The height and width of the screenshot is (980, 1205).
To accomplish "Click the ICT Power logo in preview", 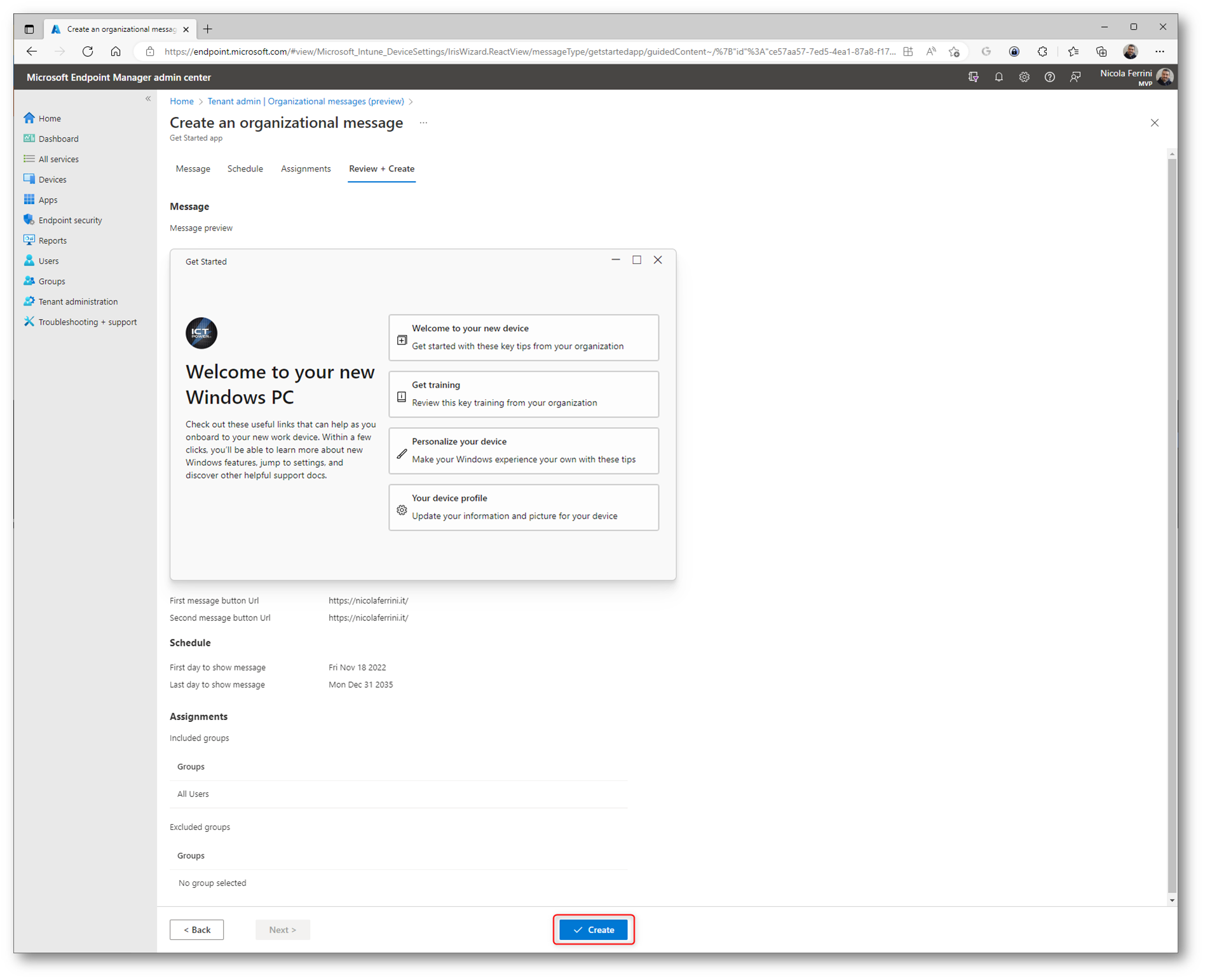I will click(x=201, y=333).
